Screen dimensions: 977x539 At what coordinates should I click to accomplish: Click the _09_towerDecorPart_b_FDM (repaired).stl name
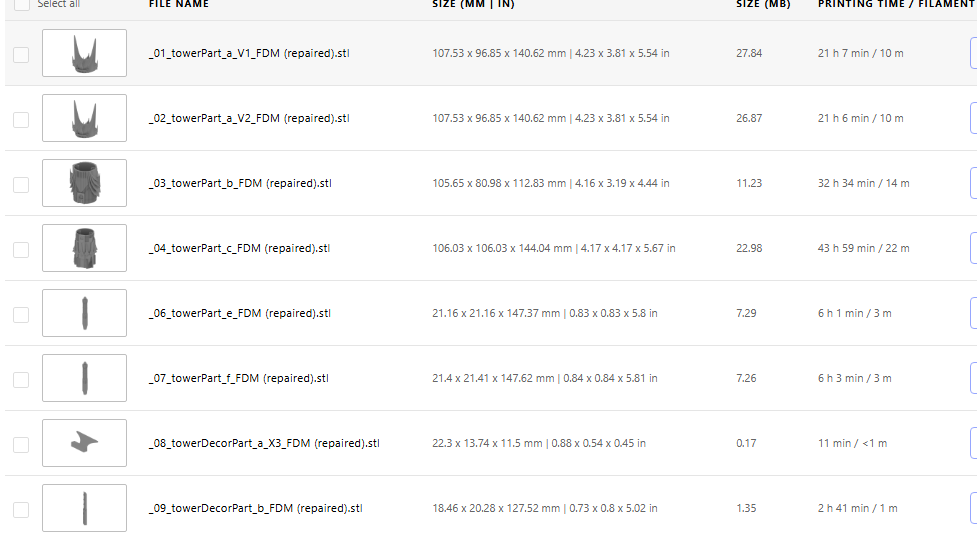tap(255, 508)
